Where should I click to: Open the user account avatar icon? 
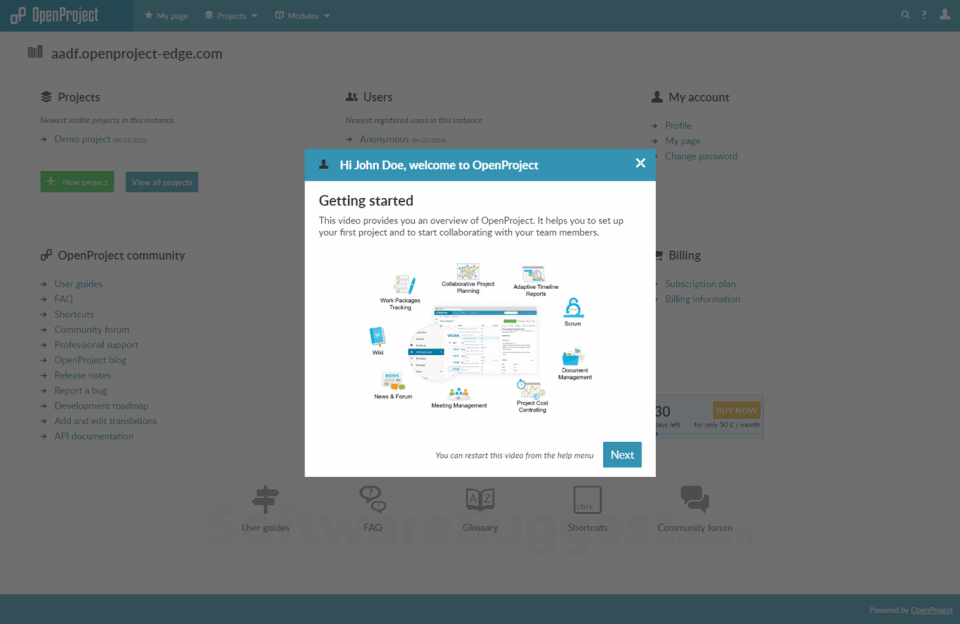[943, 15]
